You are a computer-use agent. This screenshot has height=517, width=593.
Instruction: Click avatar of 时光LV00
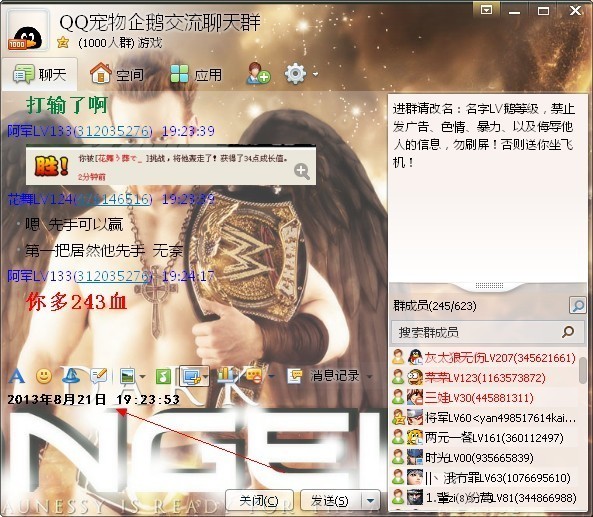(x=415, y=457)
